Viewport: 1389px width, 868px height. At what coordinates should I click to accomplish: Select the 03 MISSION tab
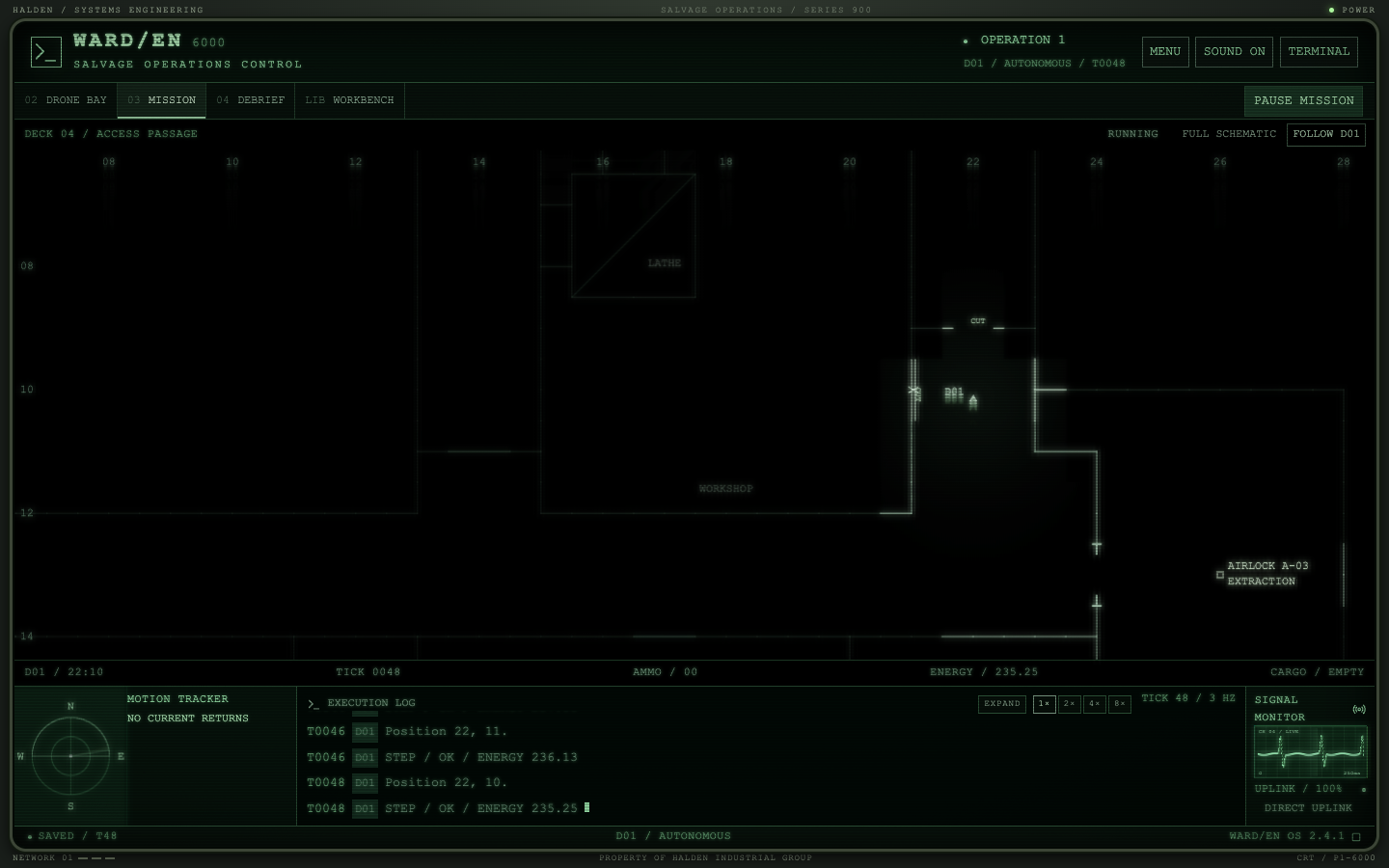click(x=161, y=100)
